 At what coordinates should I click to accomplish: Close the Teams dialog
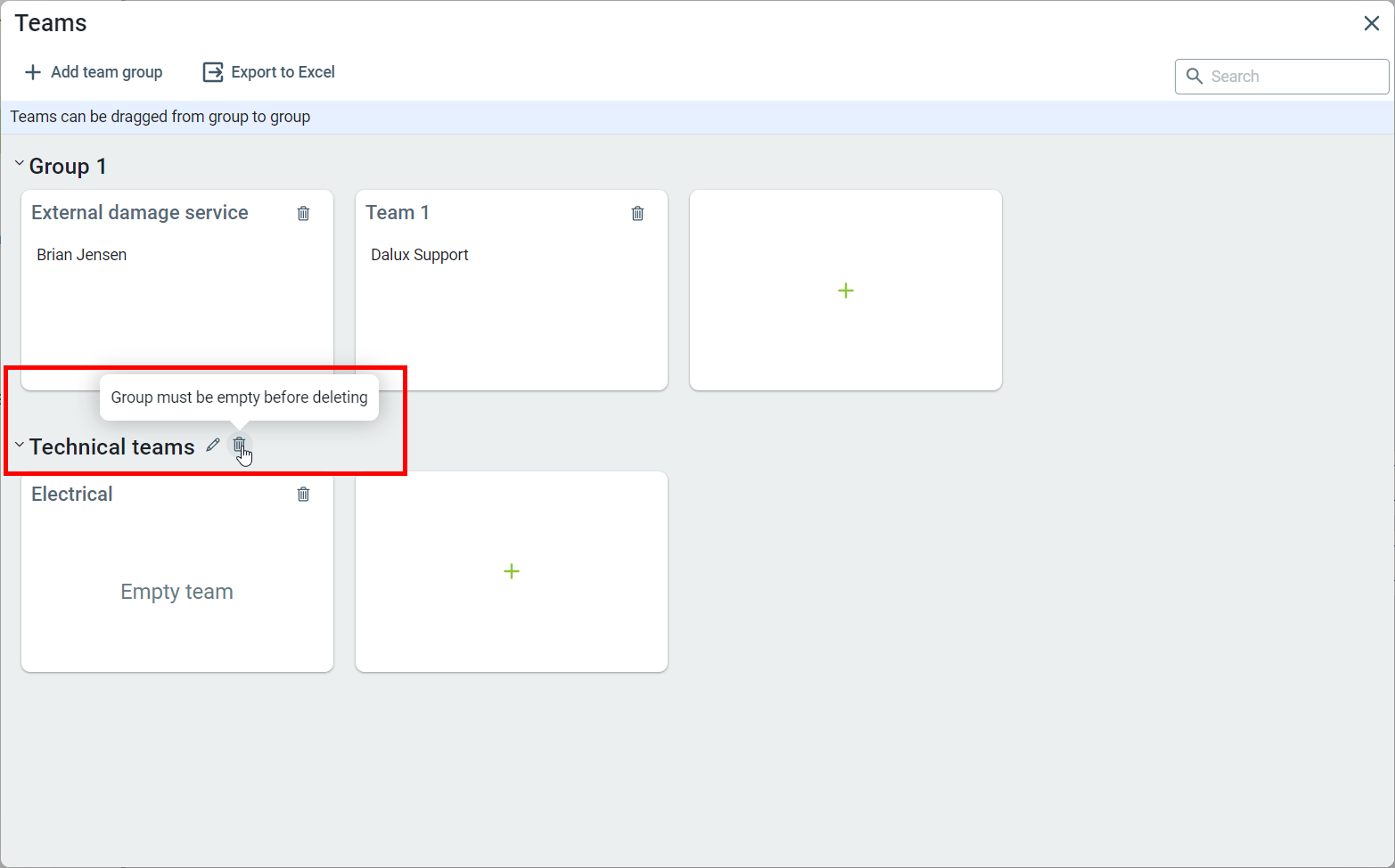point(1371,23)
